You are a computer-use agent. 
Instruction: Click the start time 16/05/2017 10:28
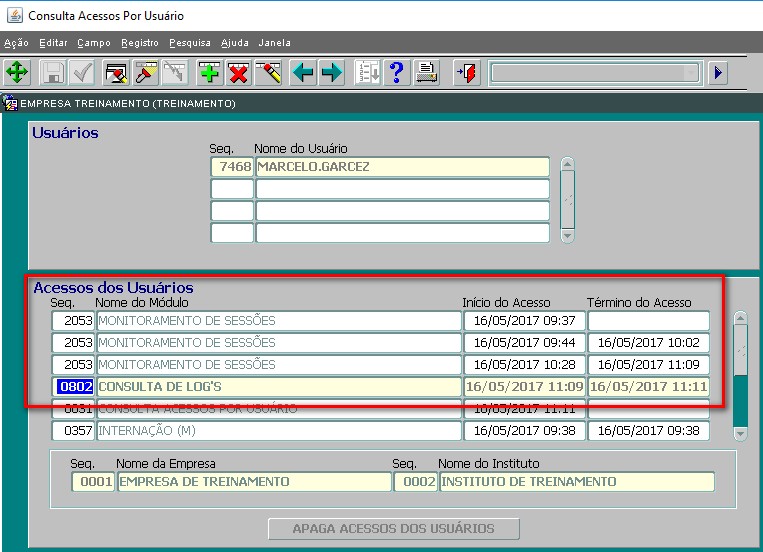[x=524, y=365]
